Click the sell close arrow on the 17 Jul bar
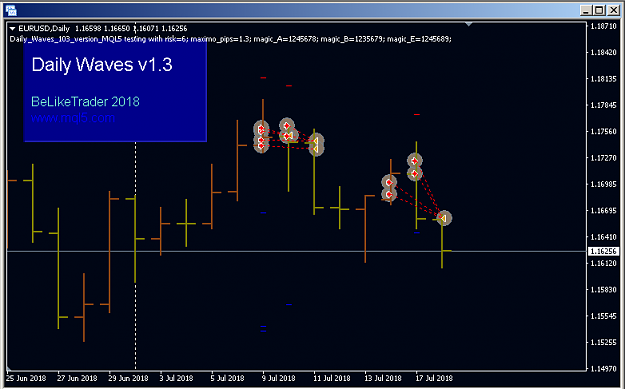 tap(443, 218)
